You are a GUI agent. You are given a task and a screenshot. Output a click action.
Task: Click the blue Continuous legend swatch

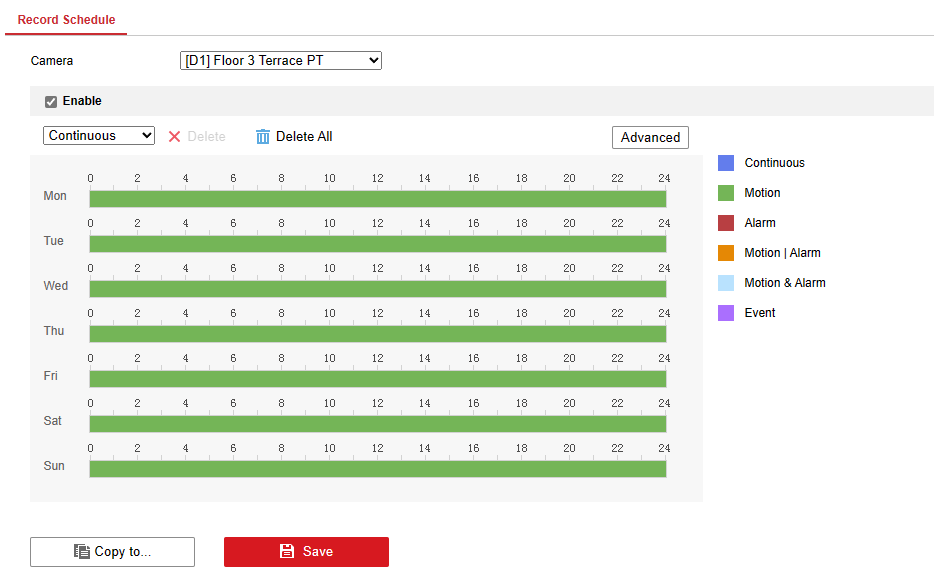pos(726,163)
